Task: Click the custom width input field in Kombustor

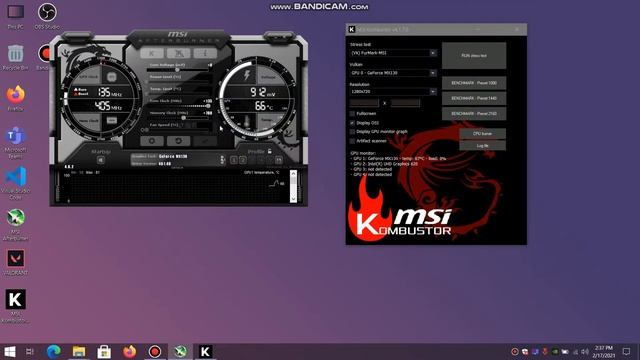Action: point(364,103)
